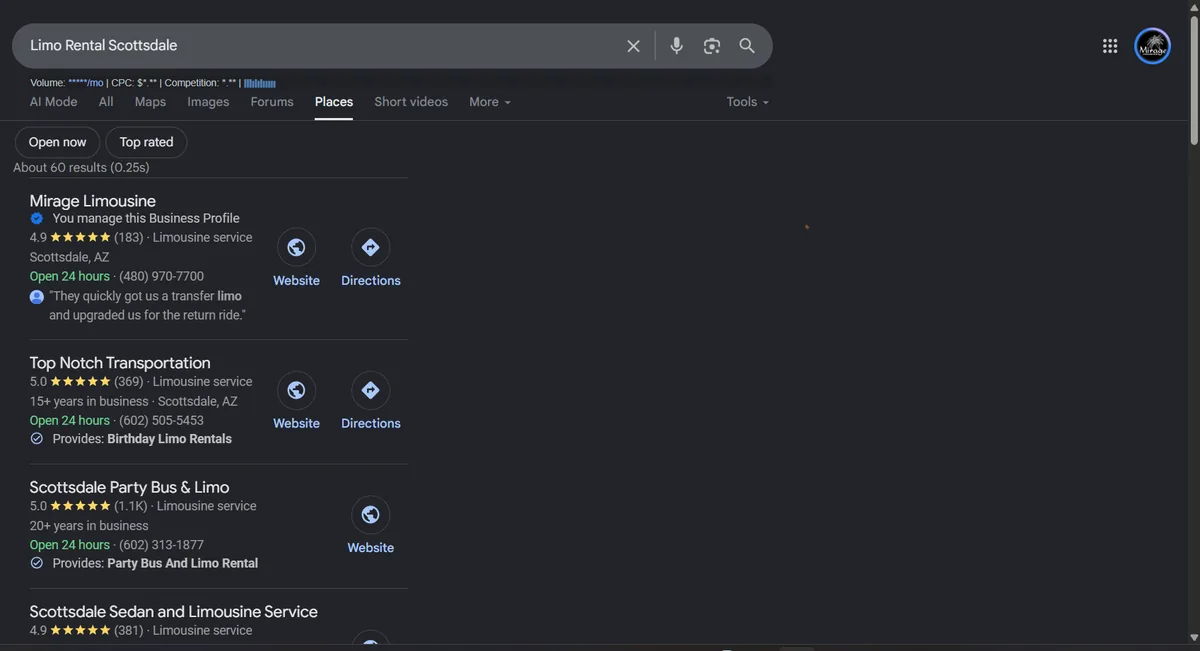The width and height of the screenshot is (1200, 651).
Task: Switch to the Maps tab
Action: point(150,102)
